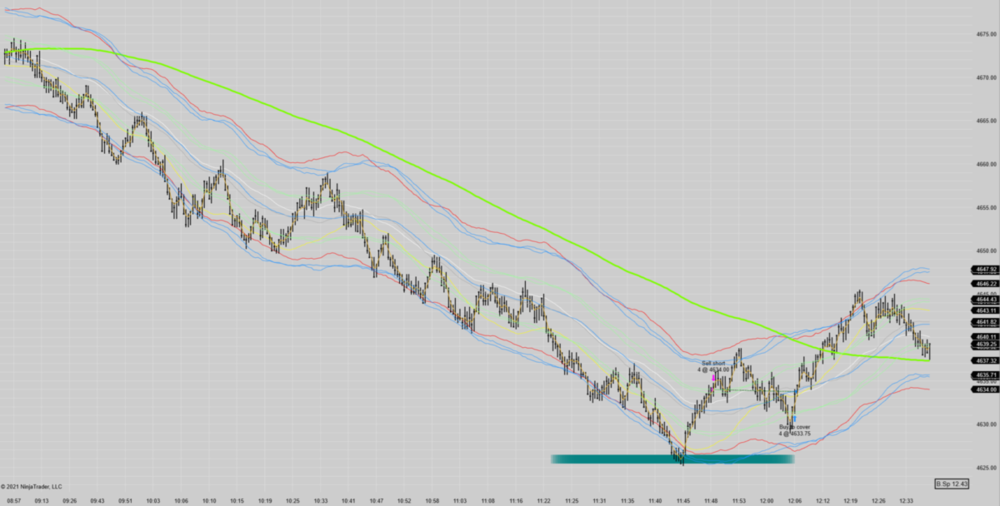Click the '© 2021 NinjaTrader, LLC' copyright text
This screenshot has height=506, width=1000.
click(x=32, y=487)
